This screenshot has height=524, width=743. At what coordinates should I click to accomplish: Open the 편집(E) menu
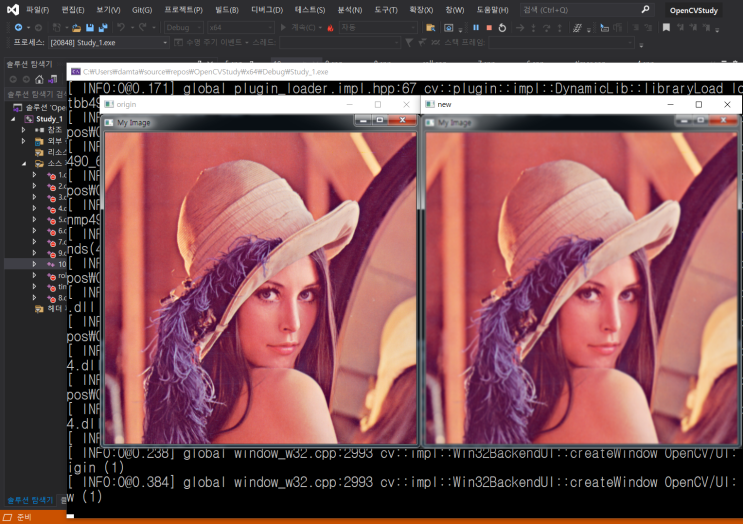(73, 10)
